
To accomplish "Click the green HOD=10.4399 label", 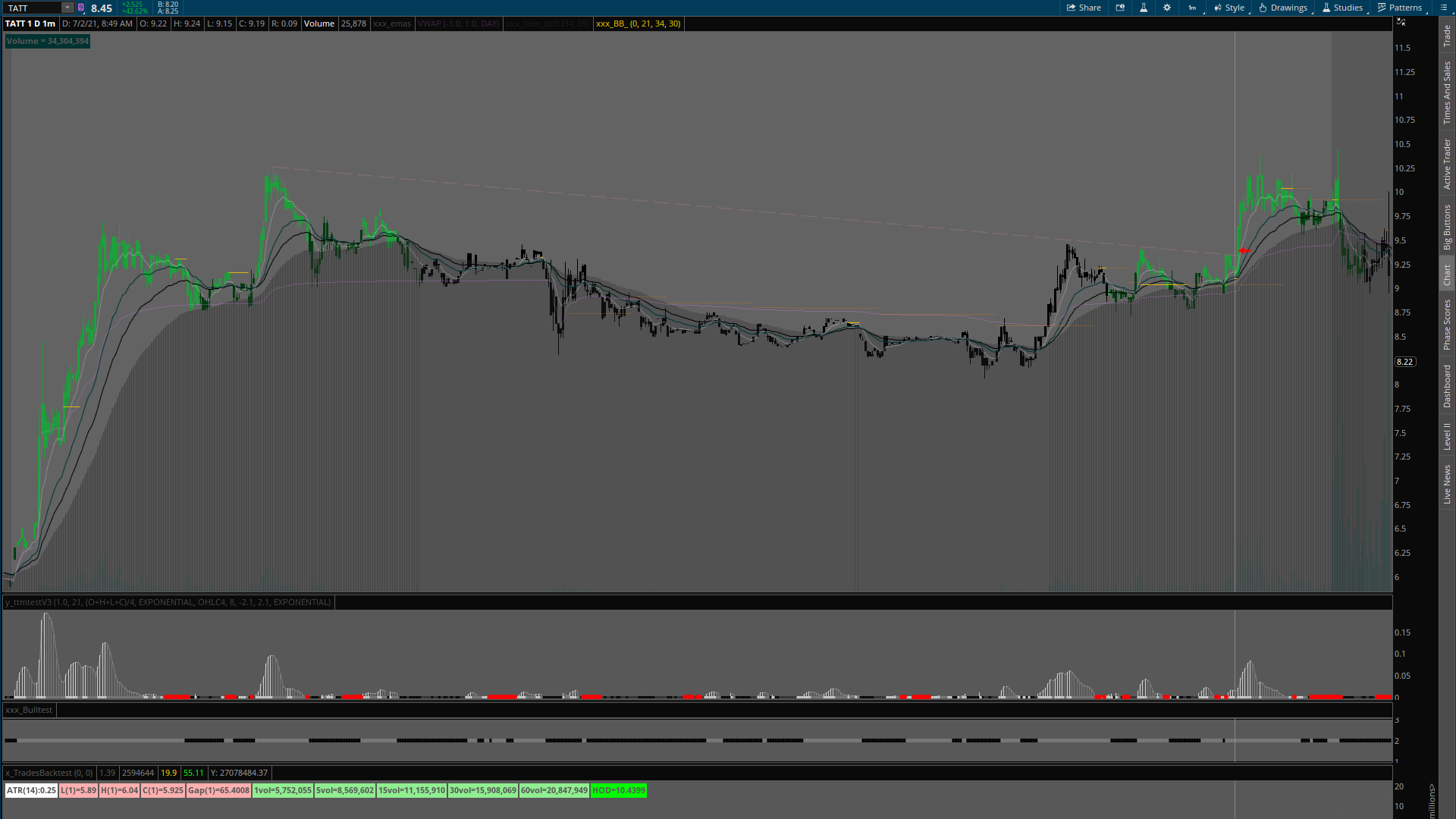I will coord(618,790).
